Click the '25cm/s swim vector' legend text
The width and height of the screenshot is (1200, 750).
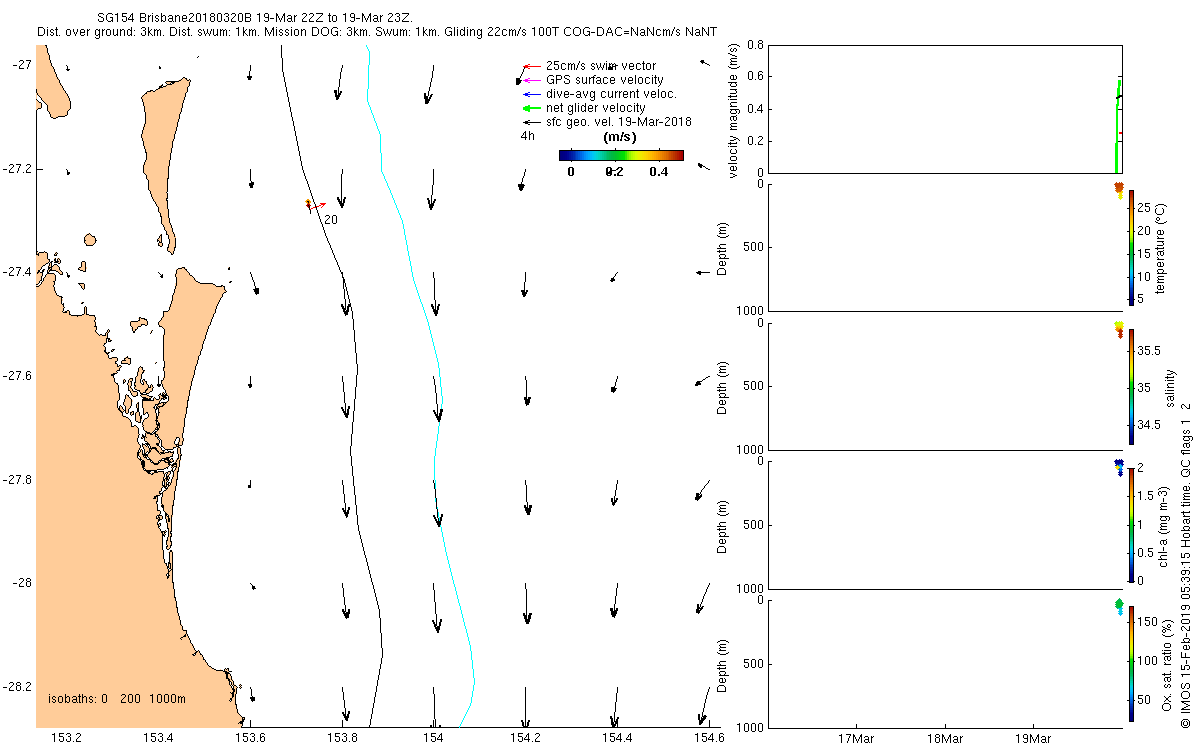pos(601,66)
